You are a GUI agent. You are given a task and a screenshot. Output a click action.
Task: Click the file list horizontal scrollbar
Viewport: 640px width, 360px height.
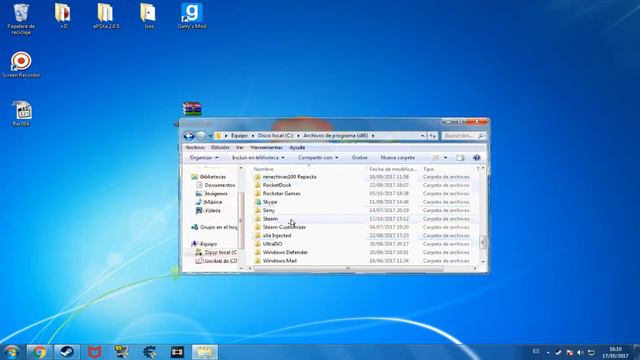(348, 269)
